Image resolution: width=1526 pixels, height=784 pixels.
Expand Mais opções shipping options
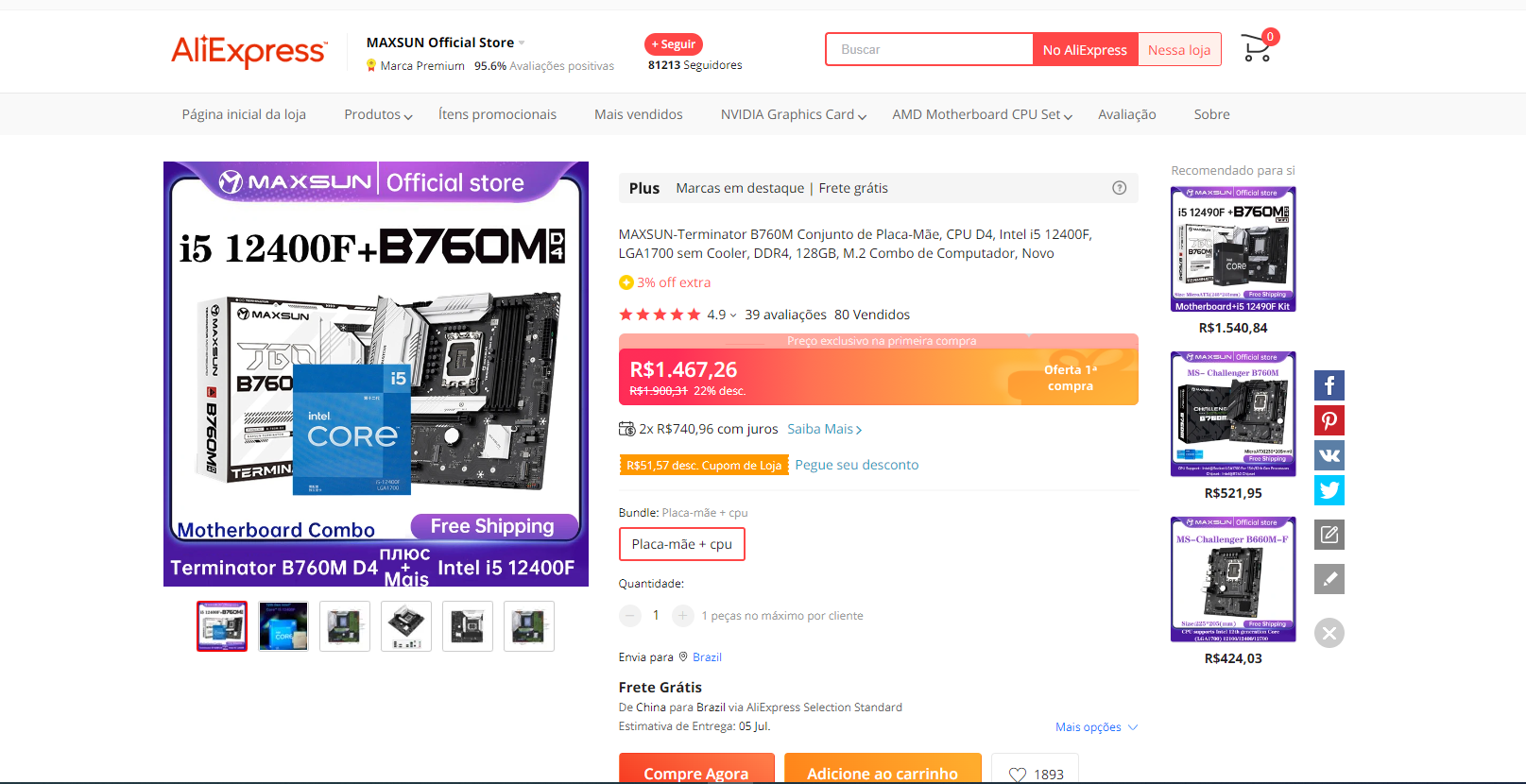pyautogui.click(x=1097, y=727)
